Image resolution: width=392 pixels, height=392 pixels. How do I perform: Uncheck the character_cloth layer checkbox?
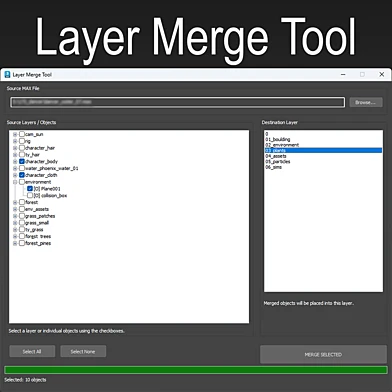coord(22,175)
